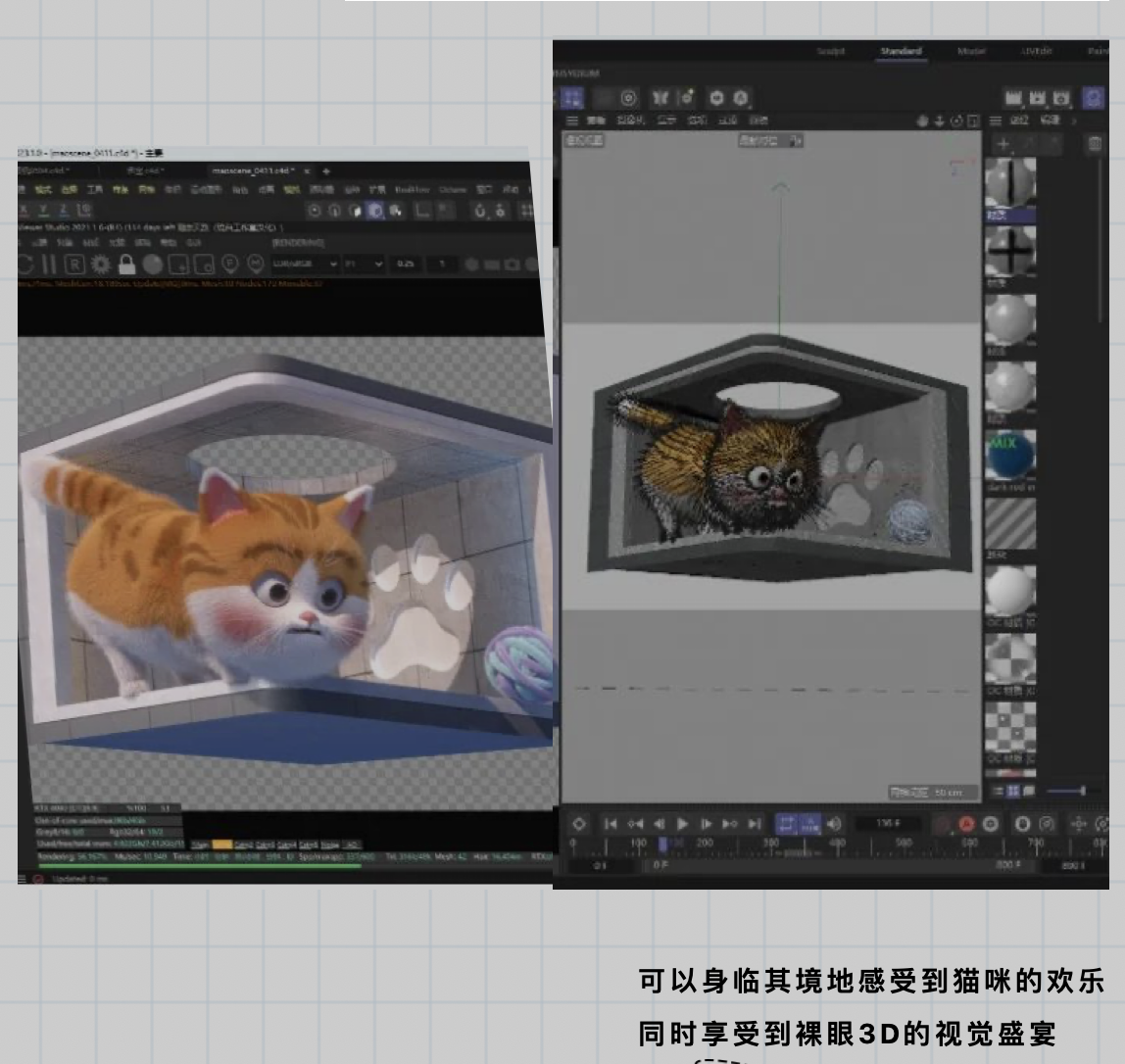Image resolution: width=1125 pixels, height=1064 pixels.
Task: Switch to the Model layout tab
Action: point(971,51)
